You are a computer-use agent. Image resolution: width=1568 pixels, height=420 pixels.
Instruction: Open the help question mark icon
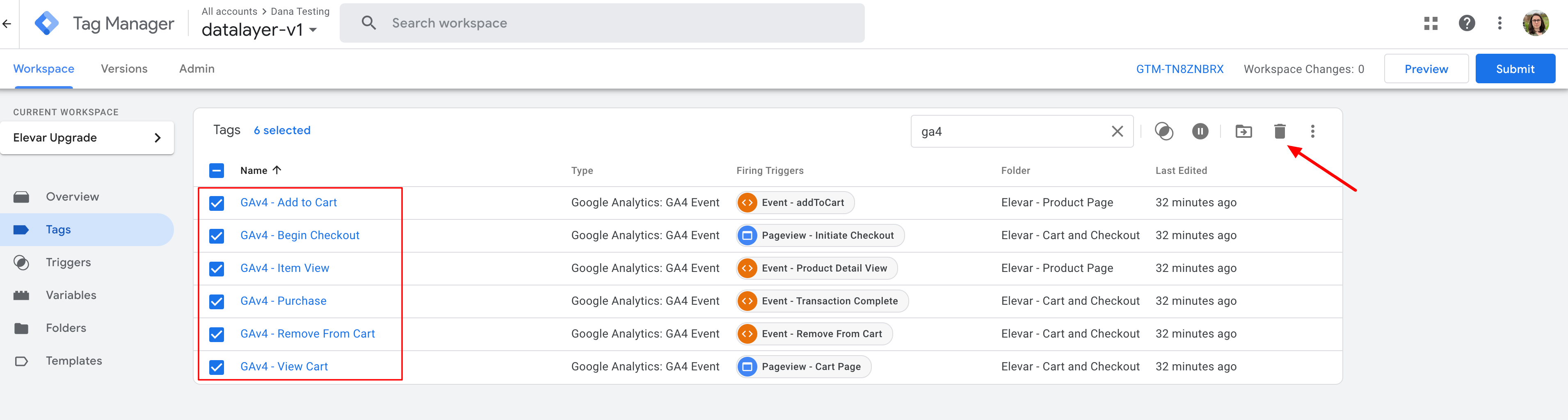point(1466,24)
